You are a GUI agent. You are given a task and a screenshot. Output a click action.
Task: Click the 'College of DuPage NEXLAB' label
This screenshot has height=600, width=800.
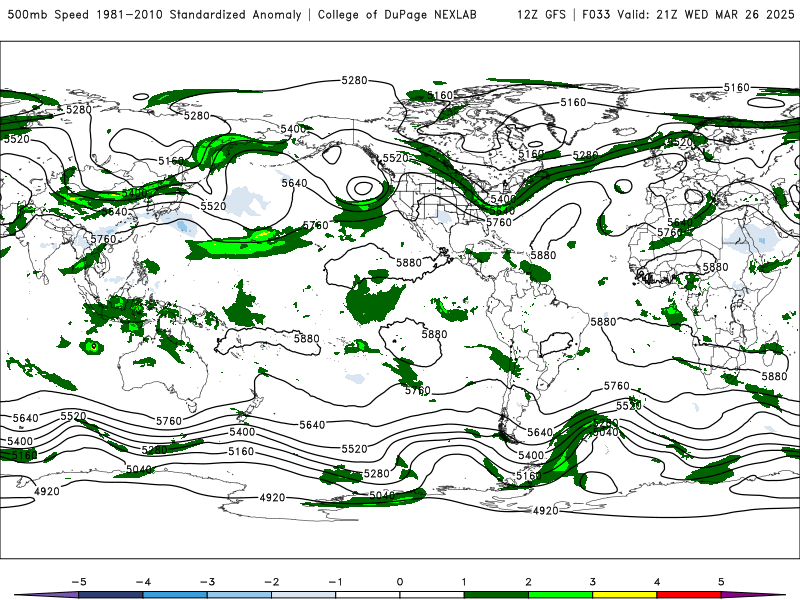pyautogui.click(x=397, y=14)
